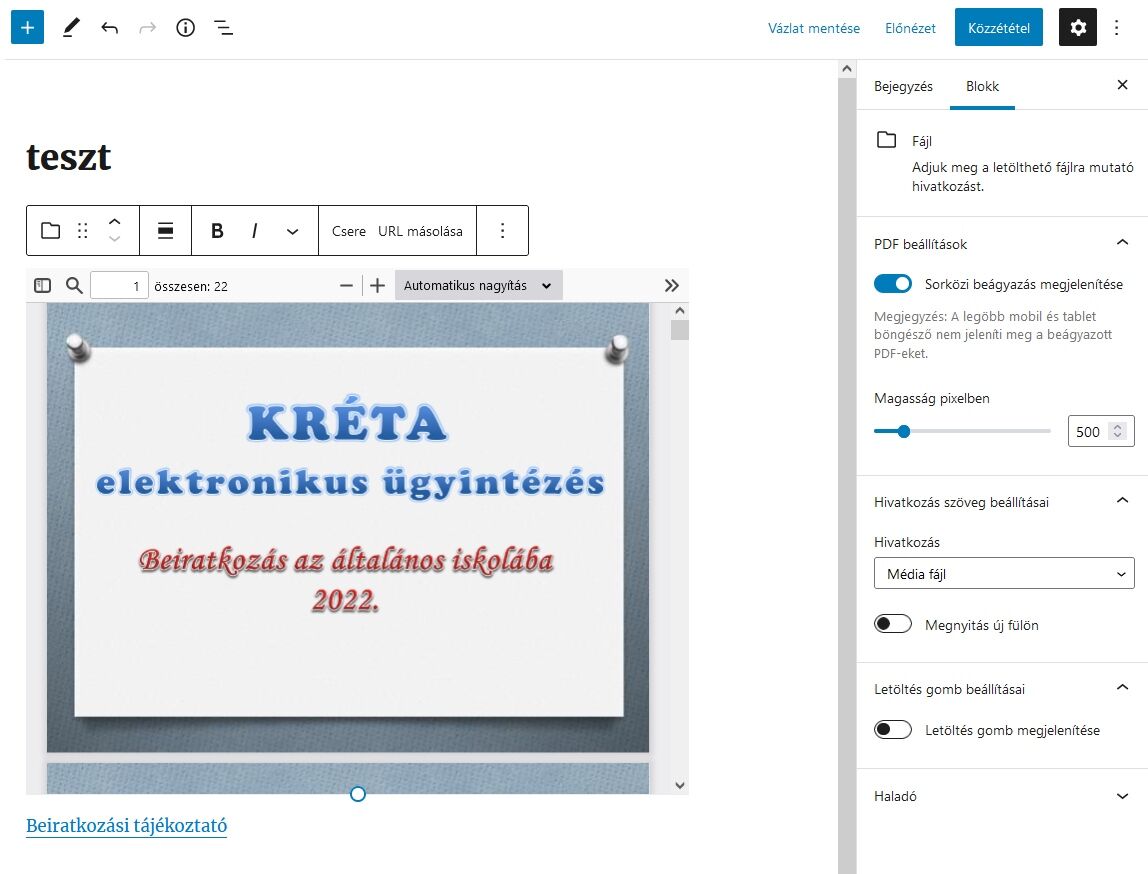Change block alignment icon

coord(165,231)
